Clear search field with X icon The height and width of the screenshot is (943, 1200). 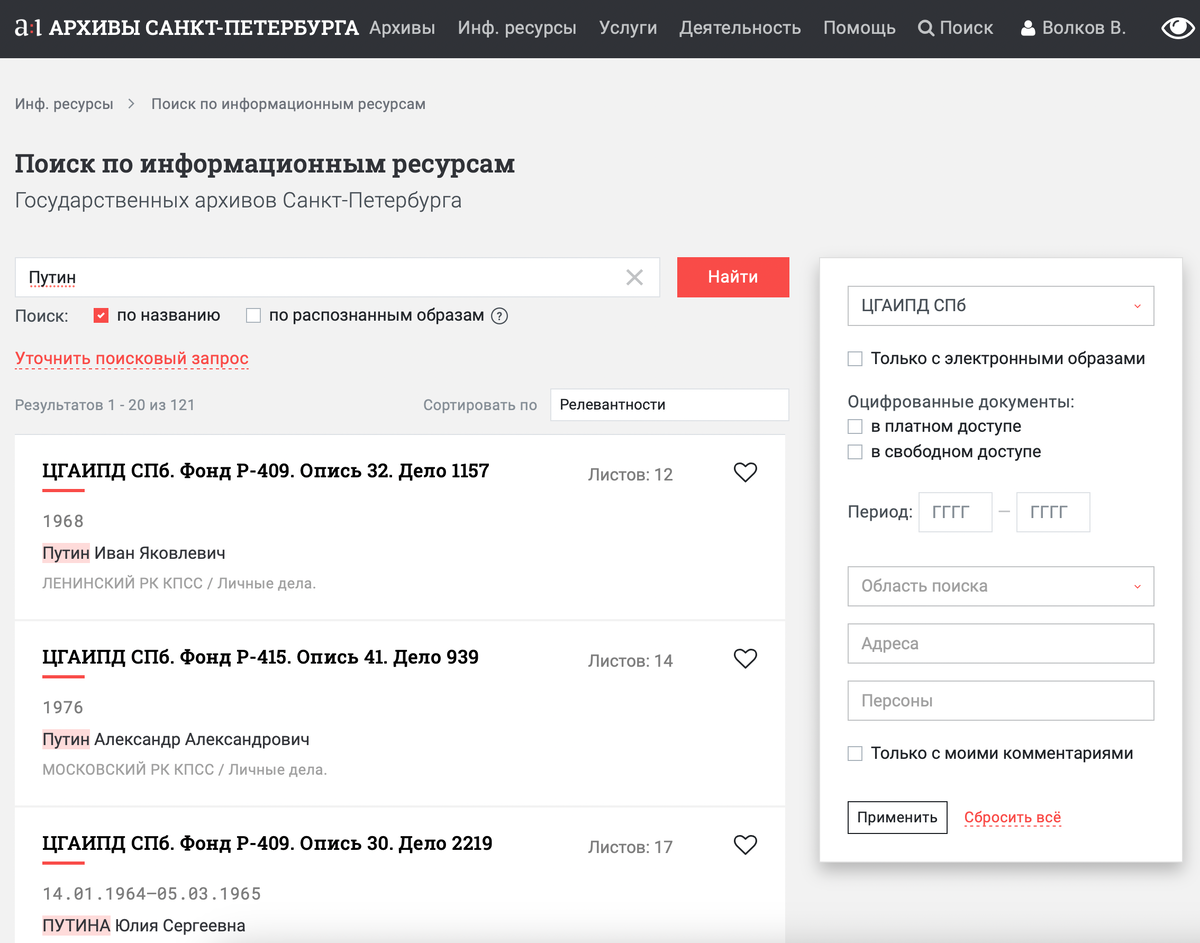tap(634, 278)
